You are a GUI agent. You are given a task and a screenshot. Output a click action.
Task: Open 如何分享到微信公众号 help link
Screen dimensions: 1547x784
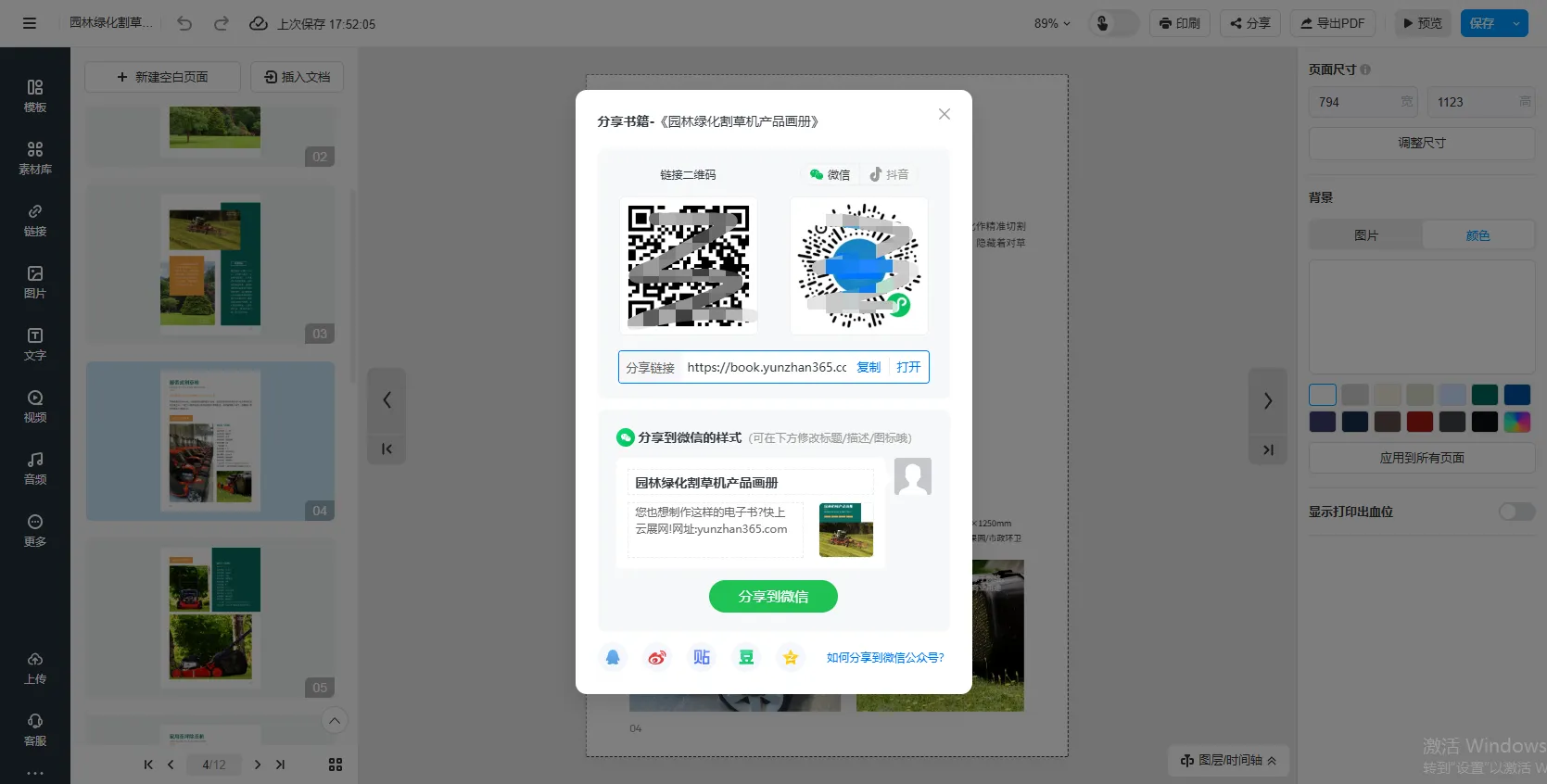pyautogui.click(x=885, y=657)
